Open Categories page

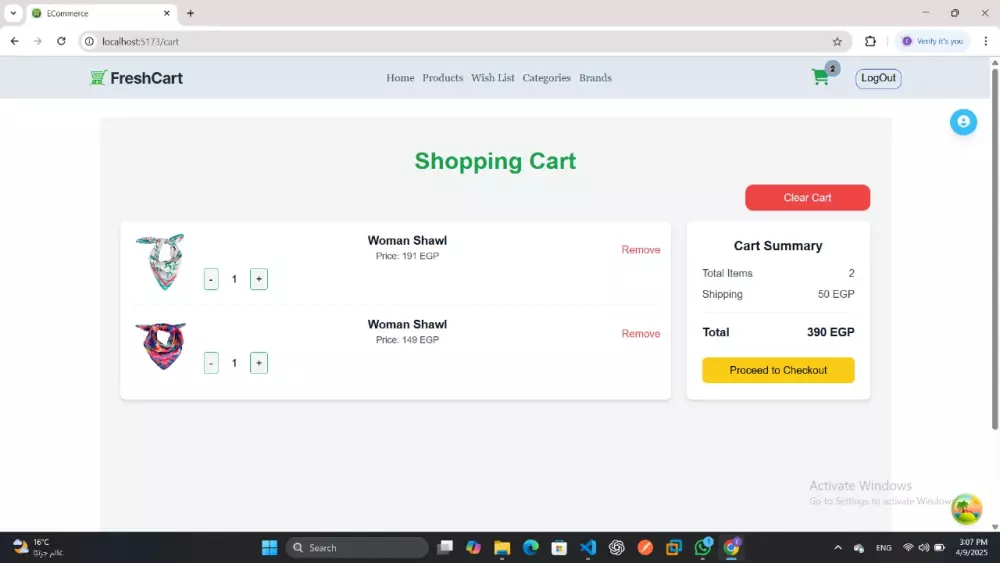coord(547,78)
